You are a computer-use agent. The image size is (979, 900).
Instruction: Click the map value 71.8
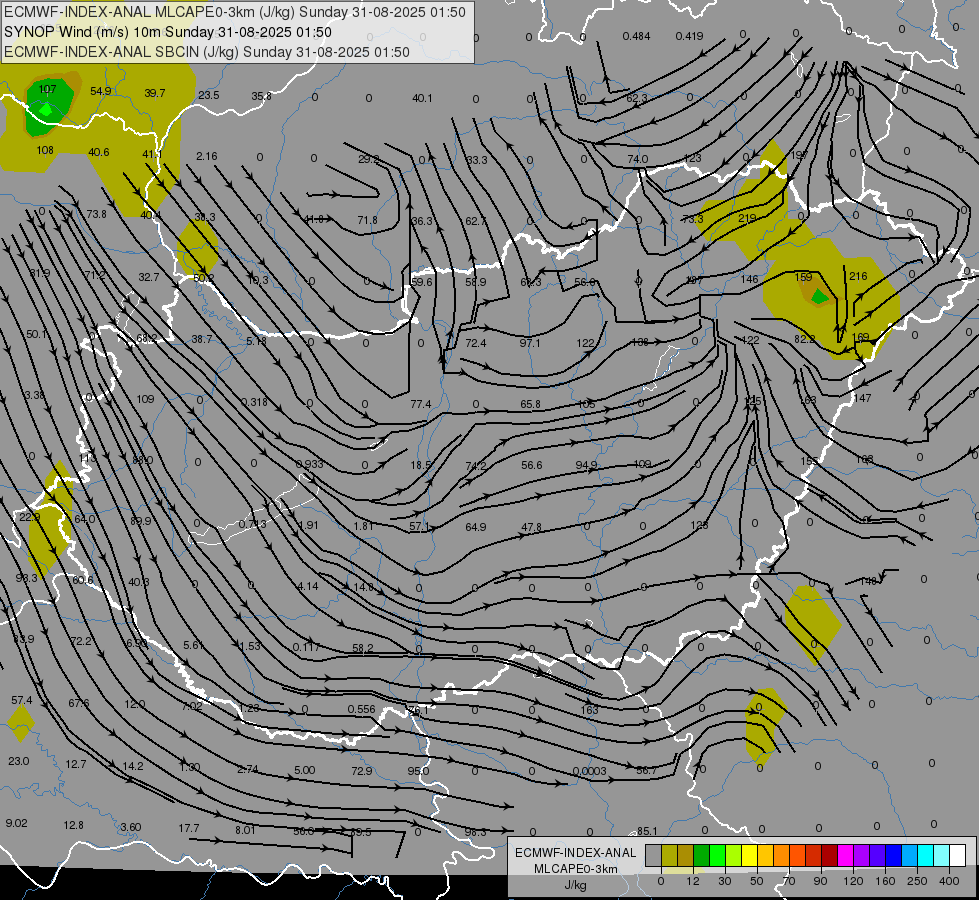[x=368, y=220]
